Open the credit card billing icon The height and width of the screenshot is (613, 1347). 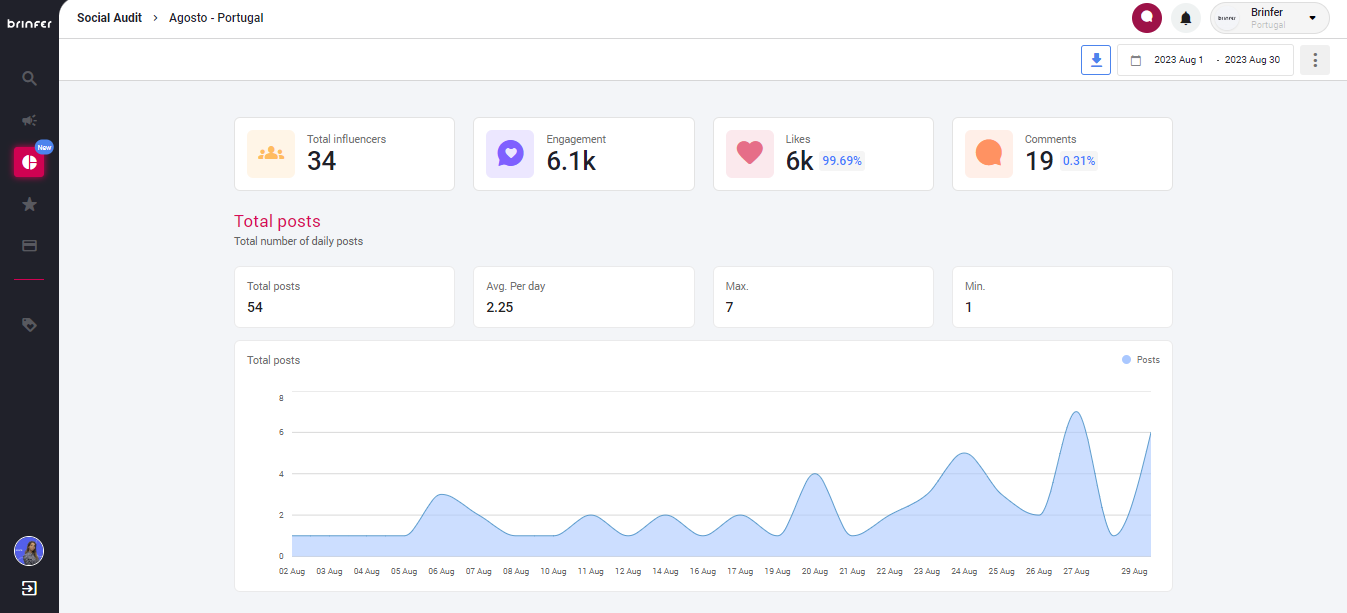(29, 245)
